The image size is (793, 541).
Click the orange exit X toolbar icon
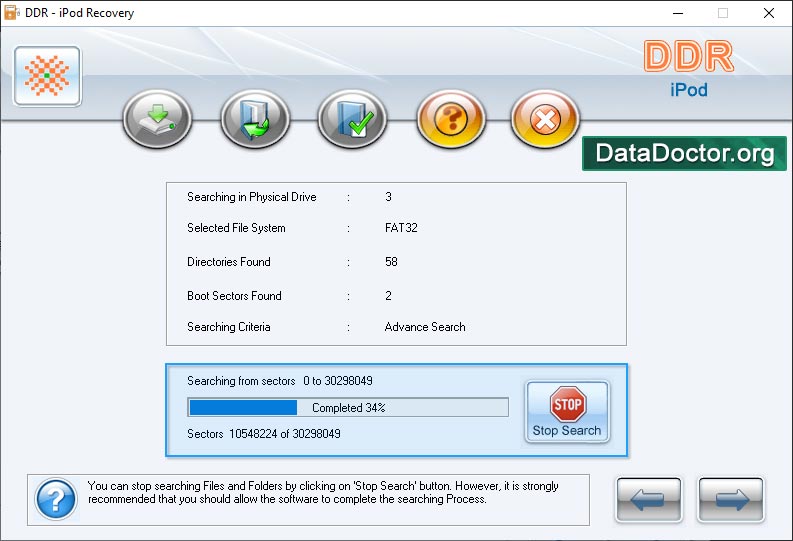[545, 119]
